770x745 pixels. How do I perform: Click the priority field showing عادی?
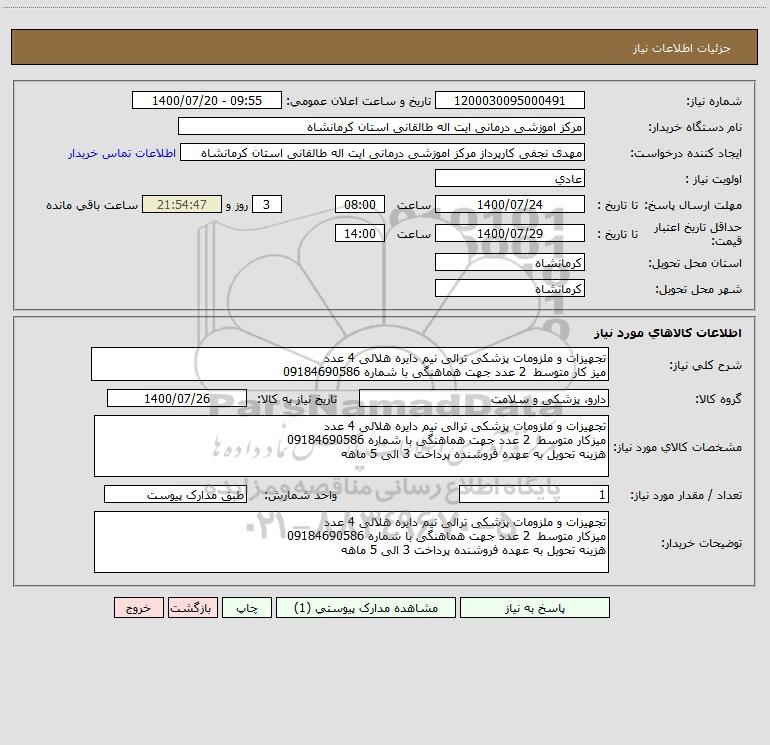point(510,178)
